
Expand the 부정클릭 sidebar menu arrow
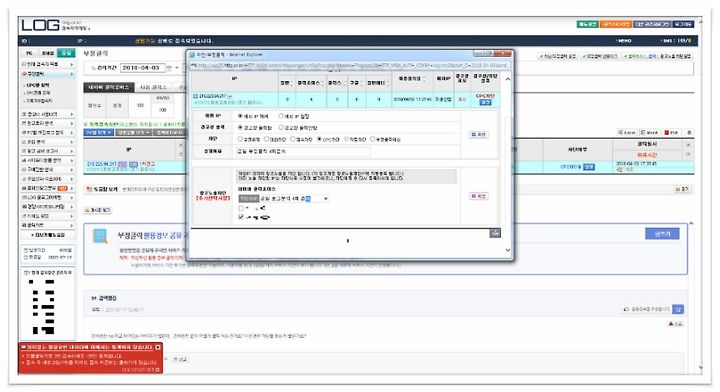click(72, 73)
